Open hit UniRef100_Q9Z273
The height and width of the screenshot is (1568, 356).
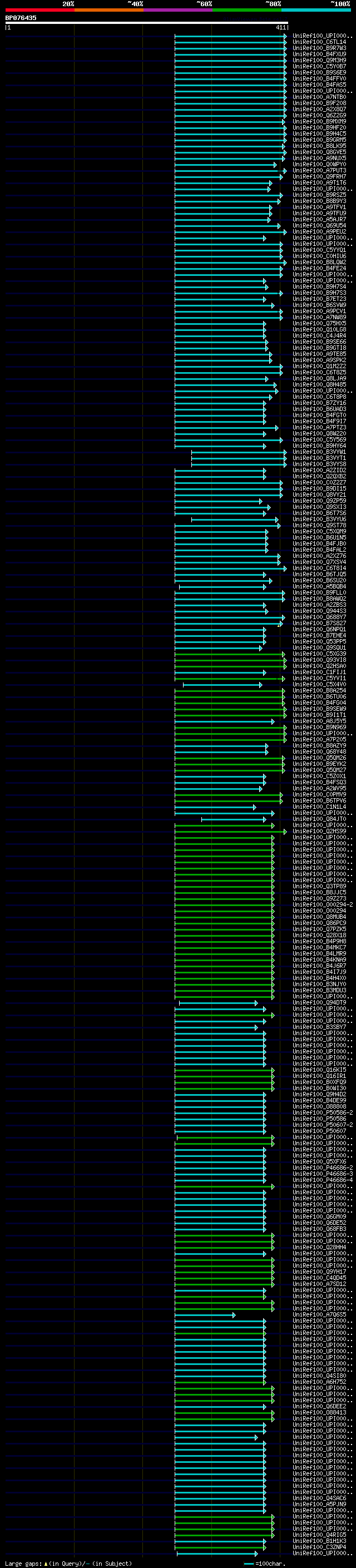pyautogui.click(x=319, y=898)
